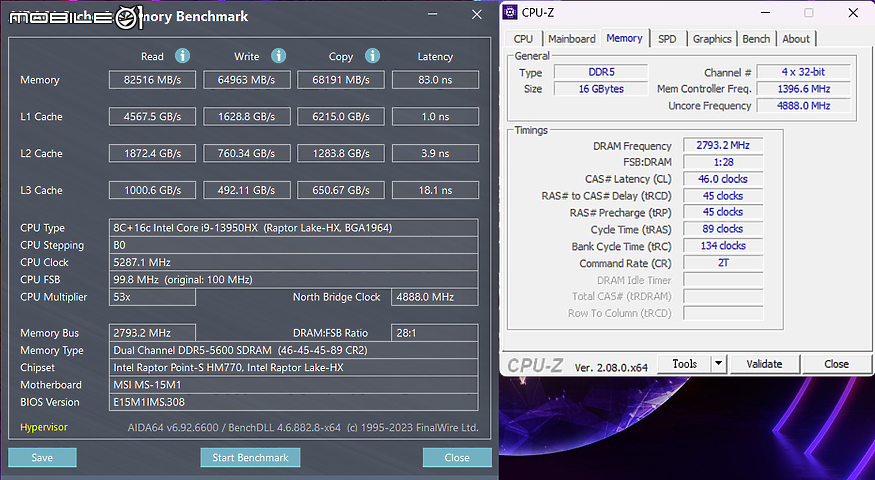Viewport: 875px width, 480px height.
Task: Open the About tab in CPU-Z
Action: [x=796, y=39]
